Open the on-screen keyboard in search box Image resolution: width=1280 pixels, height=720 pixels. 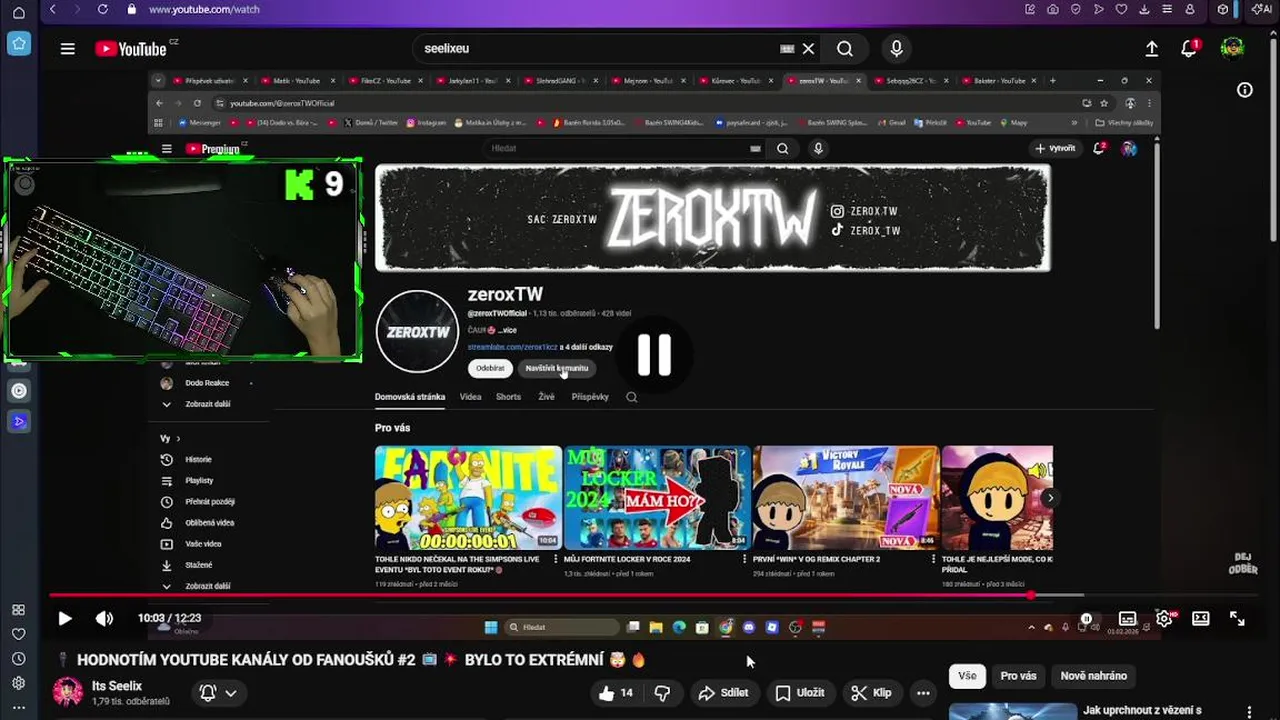coord(787,48)
